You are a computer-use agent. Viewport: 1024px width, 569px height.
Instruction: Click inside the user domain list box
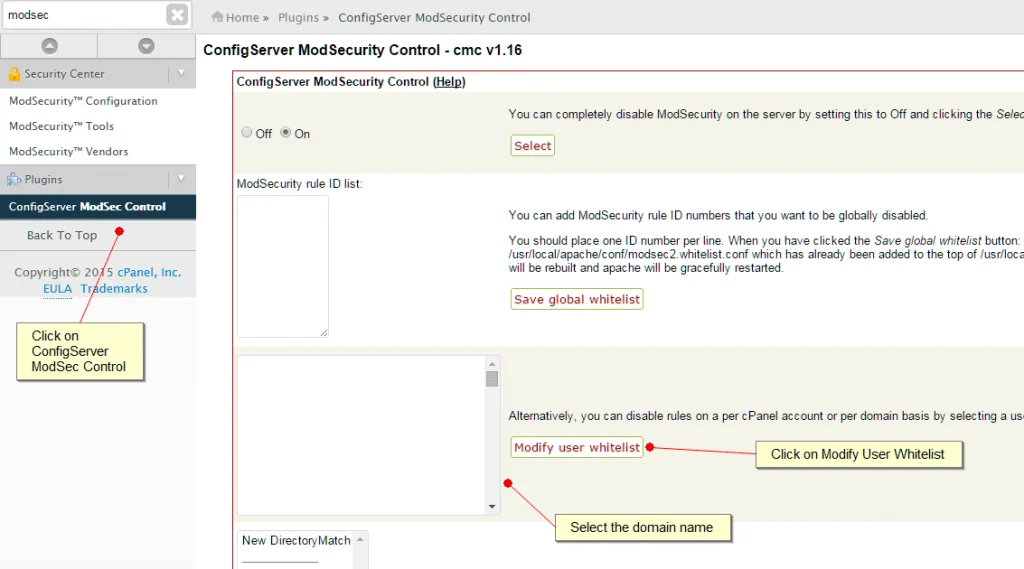(361, 435)
